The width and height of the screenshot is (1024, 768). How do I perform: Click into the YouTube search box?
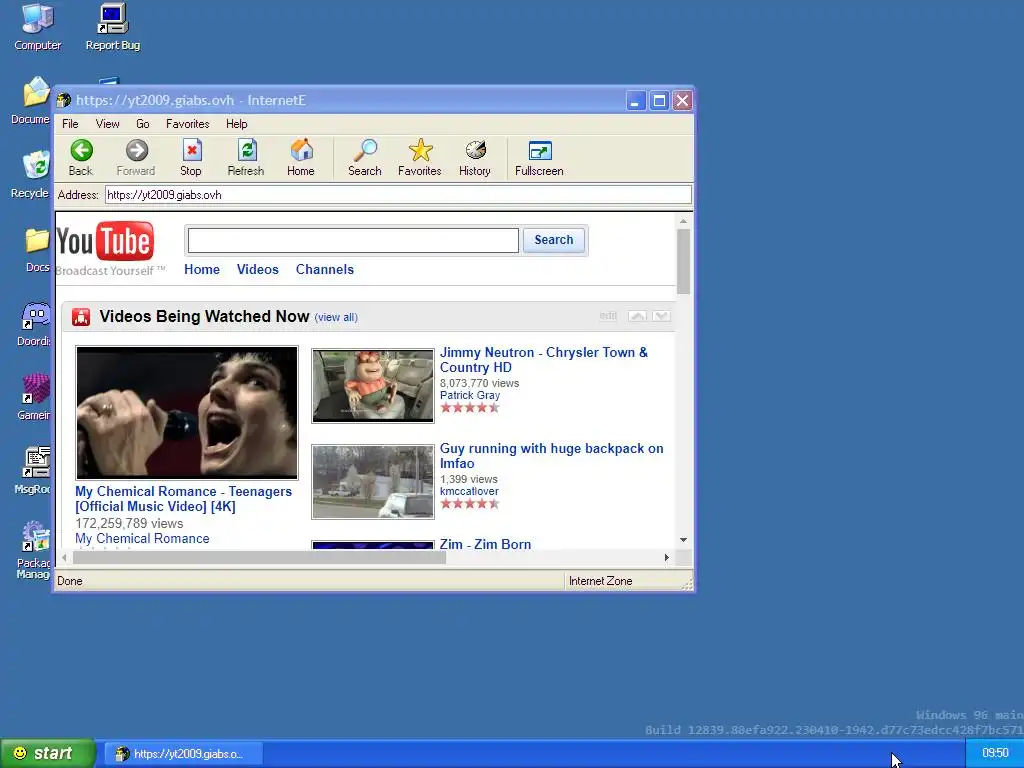click(353, 240)
